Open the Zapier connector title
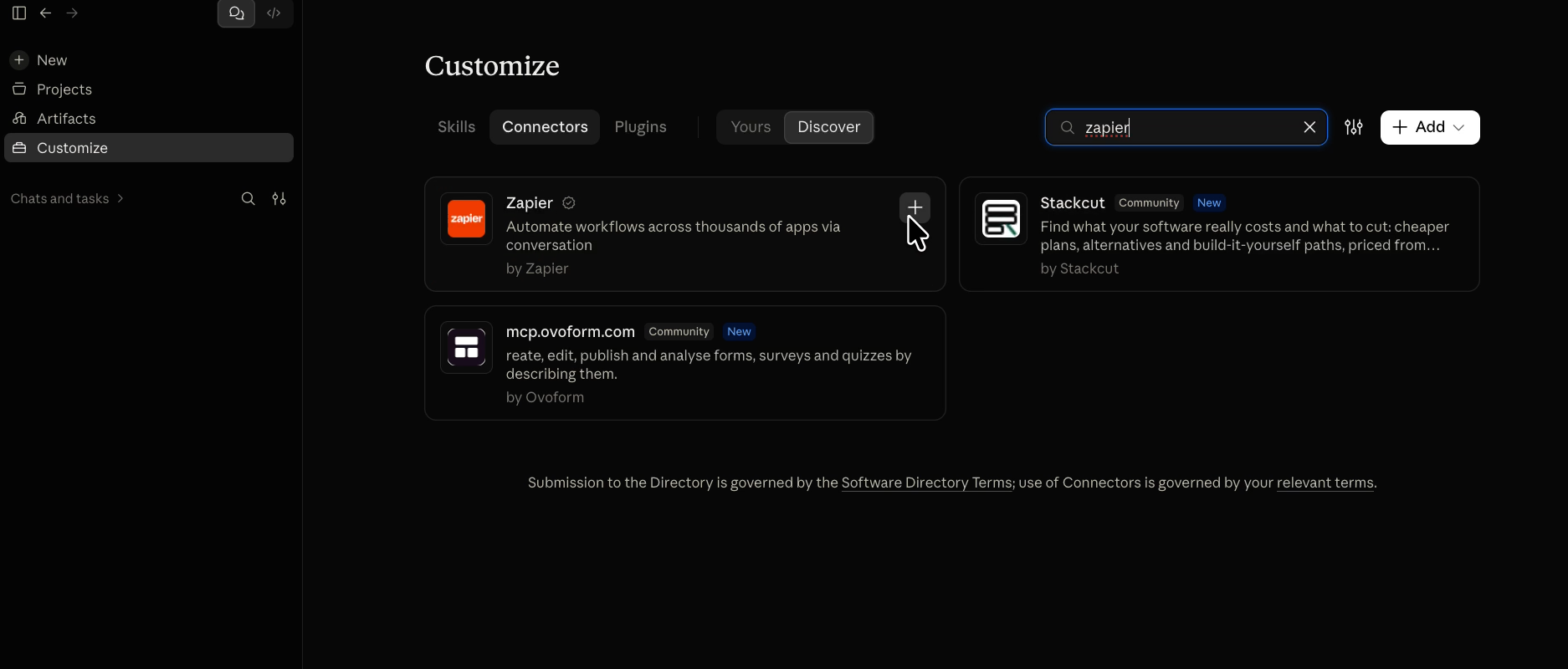1568x669 pixels. (x=530, y=203)
